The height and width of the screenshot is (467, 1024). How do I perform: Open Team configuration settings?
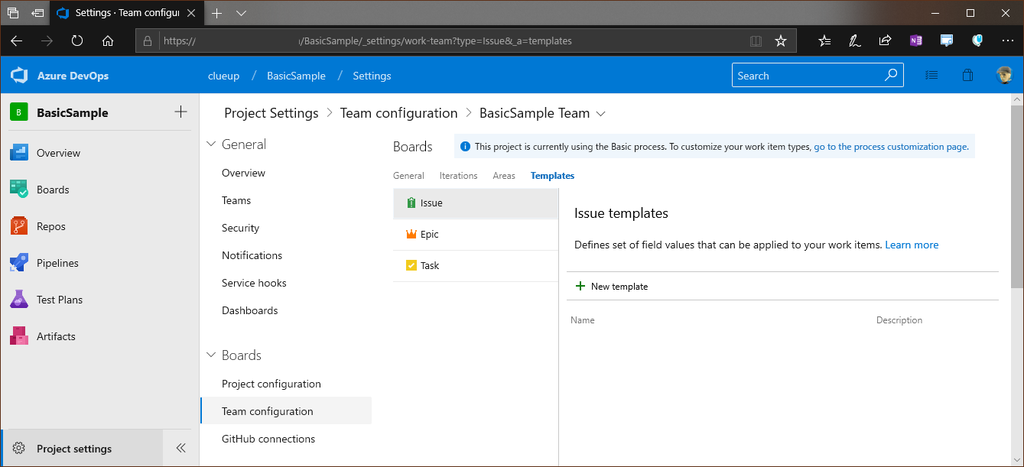[286, 411]
